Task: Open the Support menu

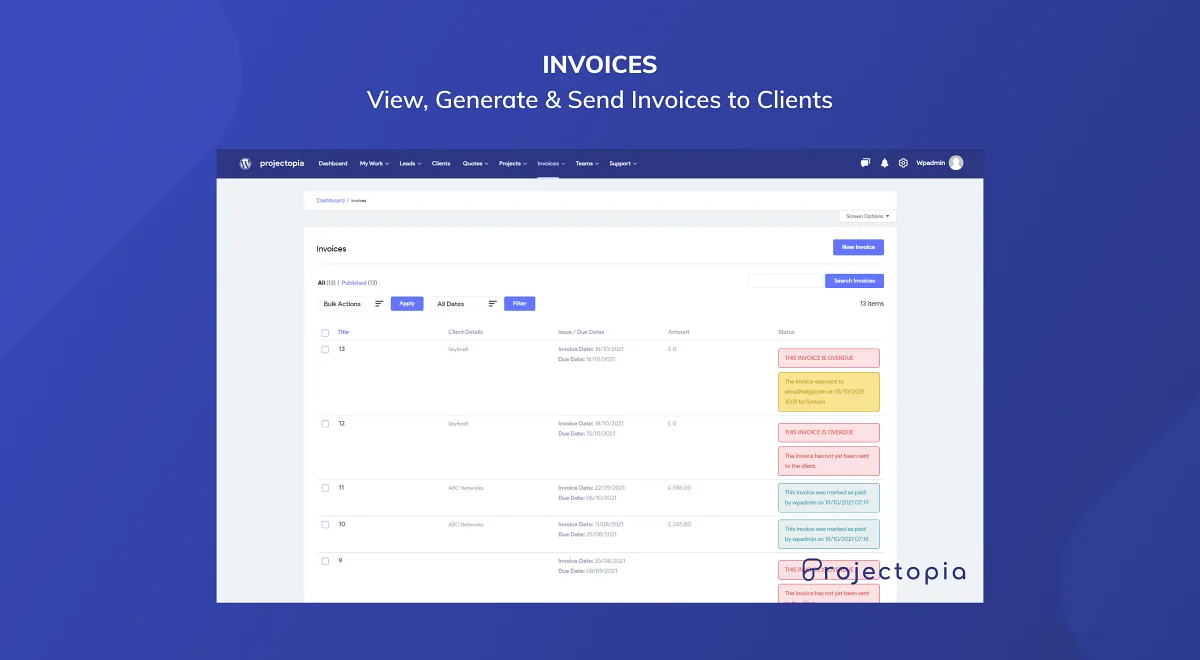Action: [622, 163]
